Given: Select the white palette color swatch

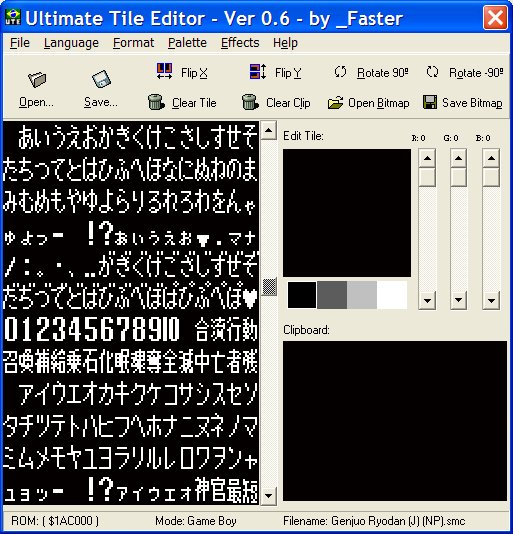Looking at the screenshot, I should click(392, 295).
